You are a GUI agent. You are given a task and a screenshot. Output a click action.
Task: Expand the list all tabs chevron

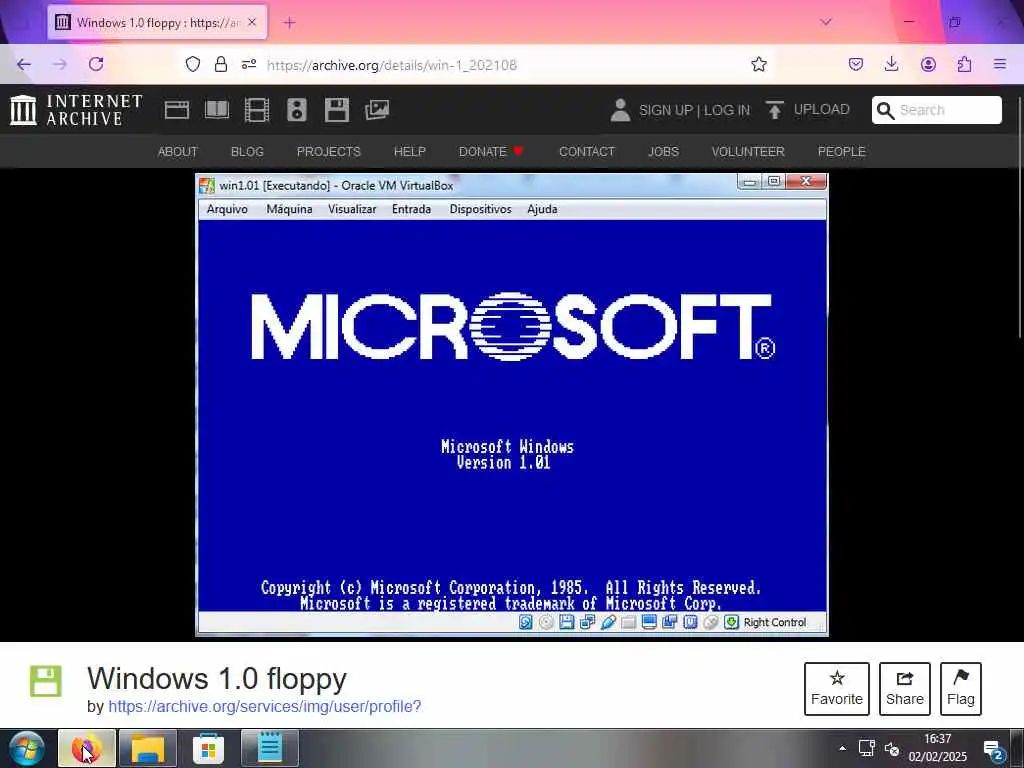(x=825, y=22)
